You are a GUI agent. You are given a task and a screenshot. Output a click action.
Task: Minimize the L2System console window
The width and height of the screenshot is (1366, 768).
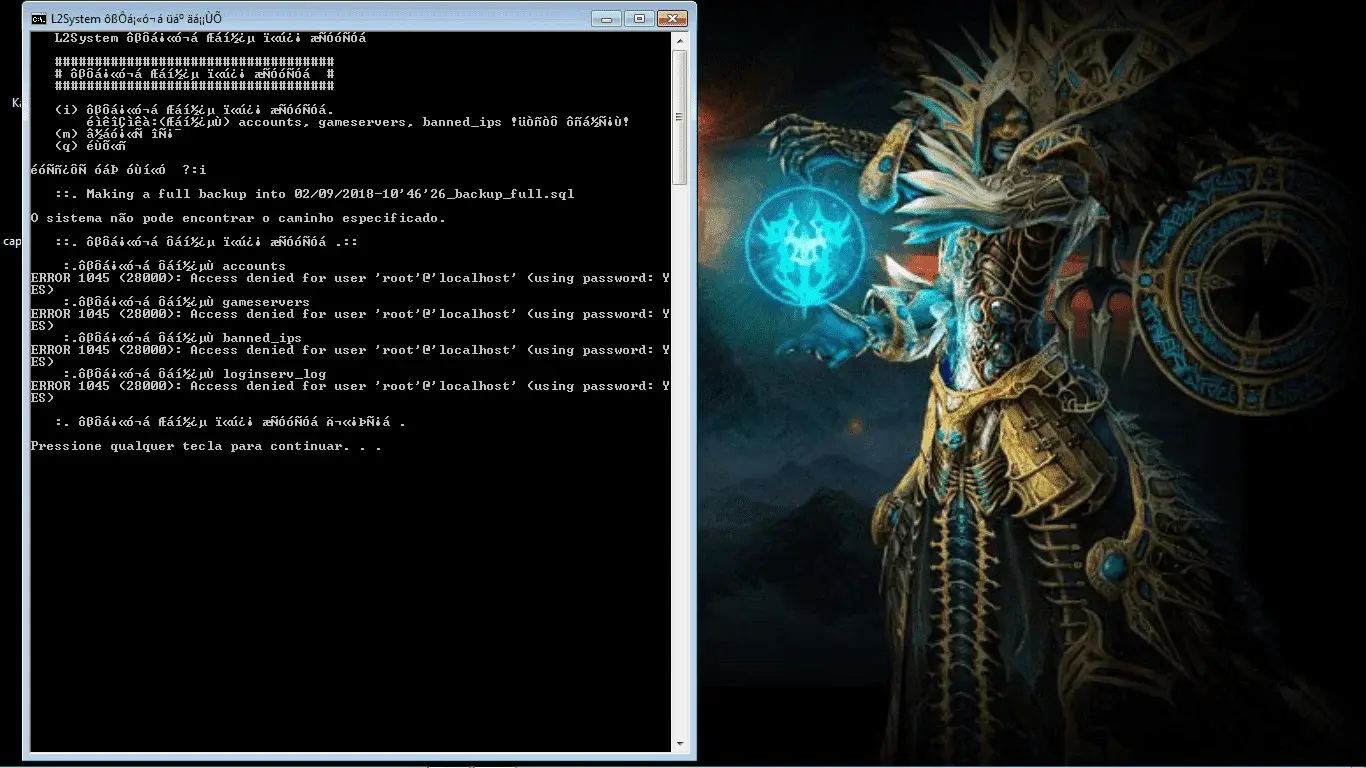pyautogui.click(x=606, y=18)
